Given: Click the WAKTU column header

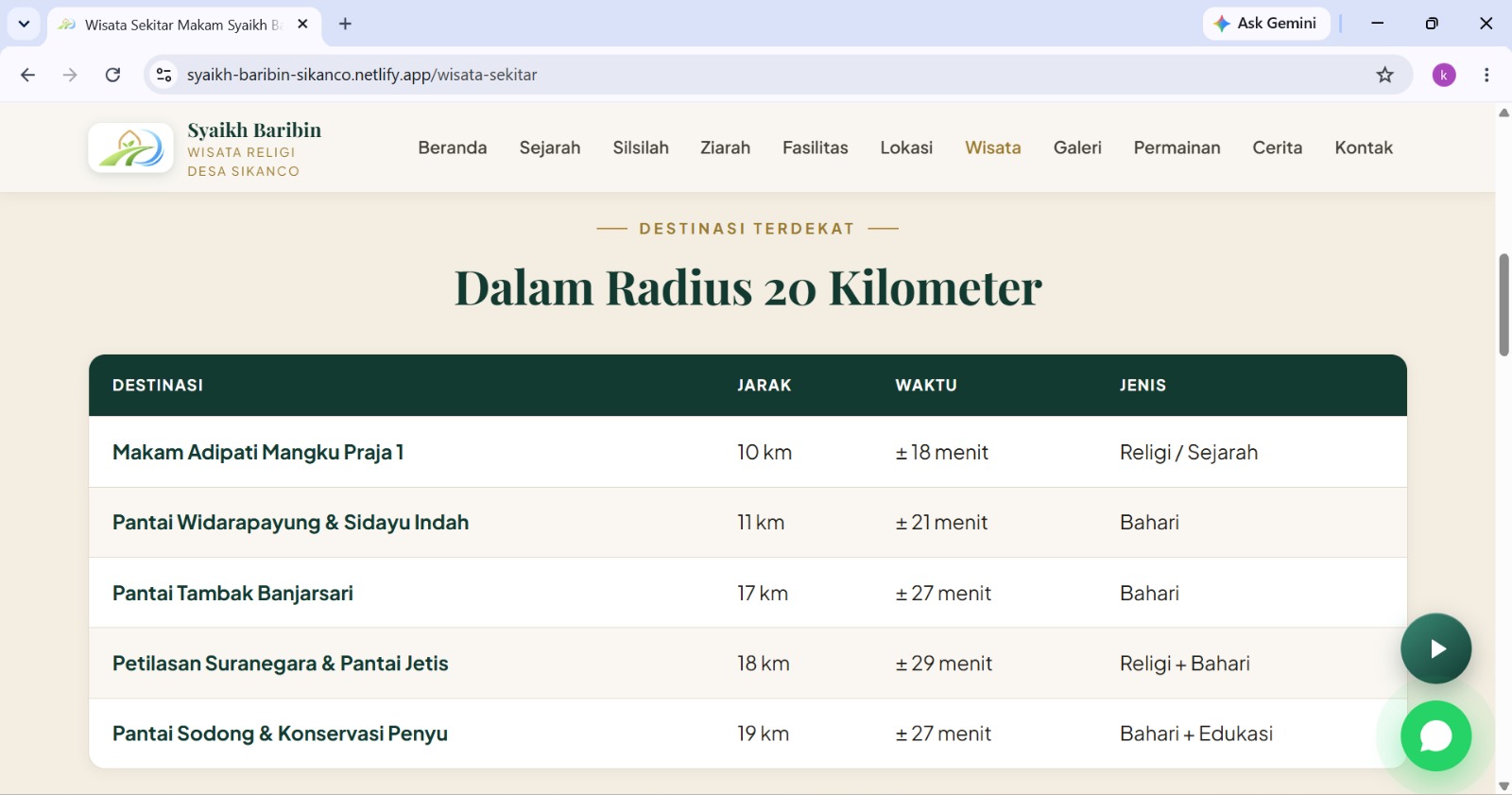Looking at the screenshot, I should 926,385.
